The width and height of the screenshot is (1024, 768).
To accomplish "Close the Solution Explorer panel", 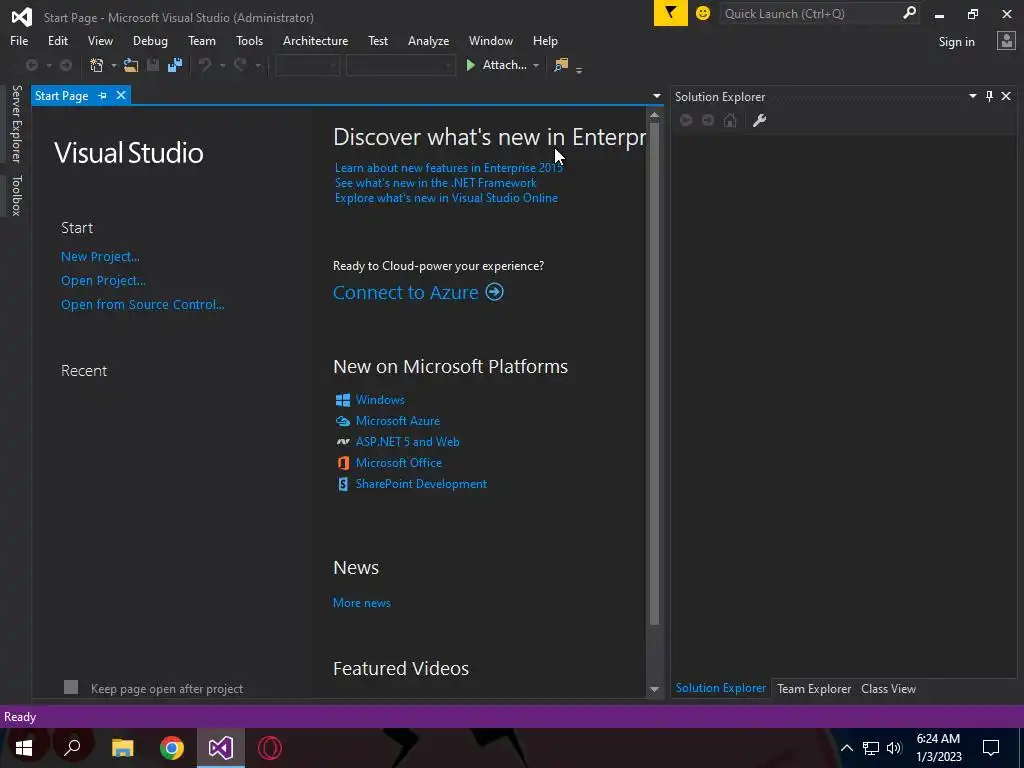I will 1006,96.
